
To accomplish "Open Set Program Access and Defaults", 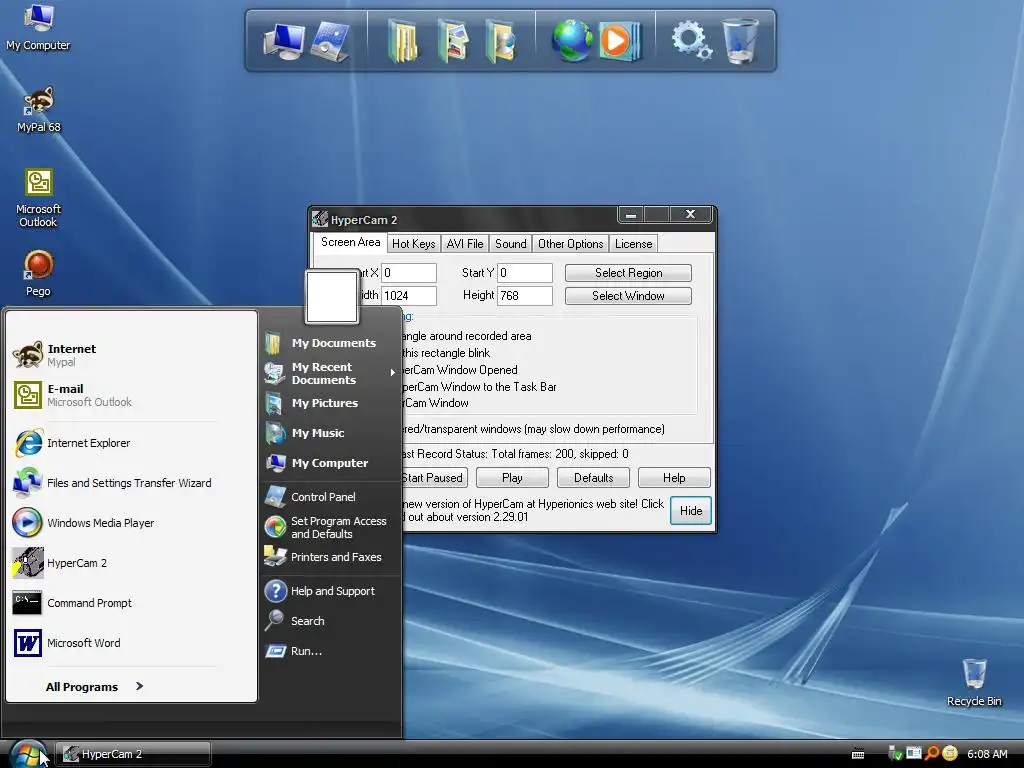I will click(x=330, y=527).
